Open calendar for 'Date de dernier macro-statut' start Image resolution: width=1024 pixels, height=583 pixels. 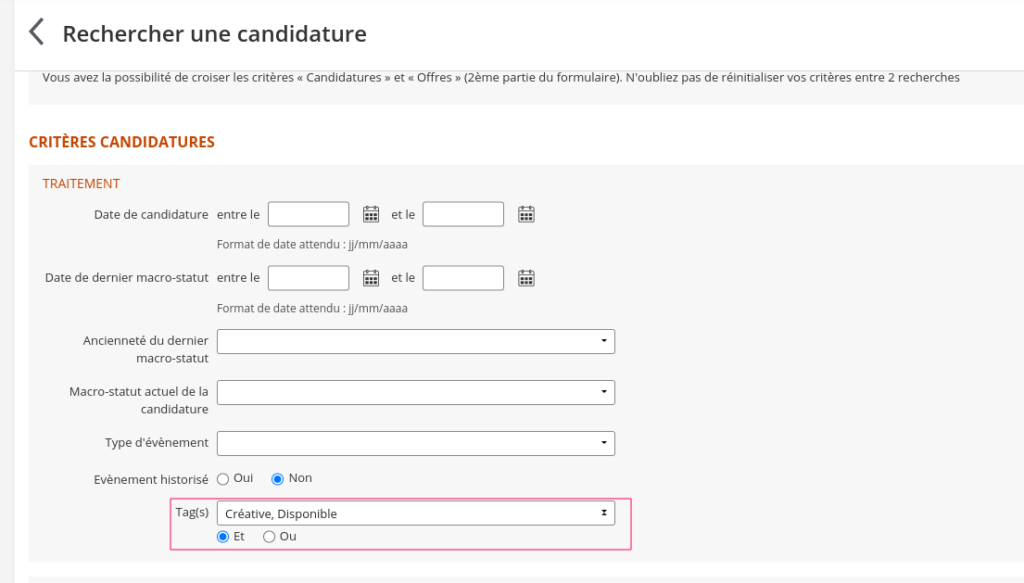(370, 278)
